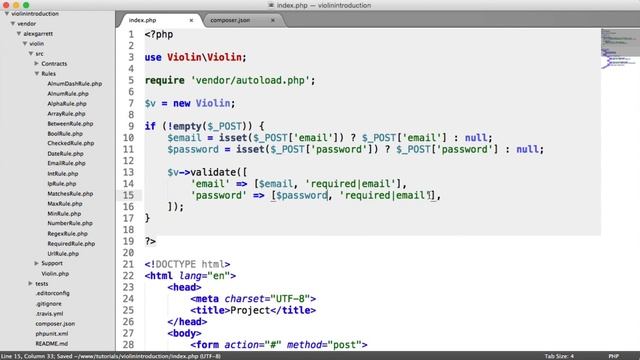640x360 pixels.
Task: Change Tab Size setting in status bar
Action: click(x=559, y=356)
